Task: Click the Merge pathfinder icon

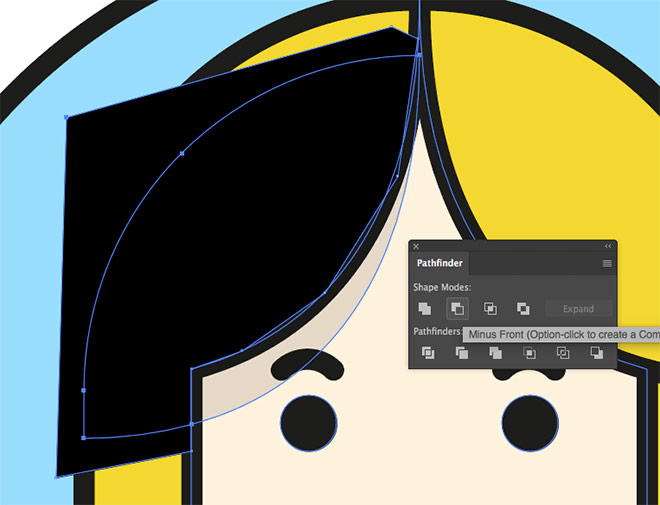Action: [x=495, y=353]
